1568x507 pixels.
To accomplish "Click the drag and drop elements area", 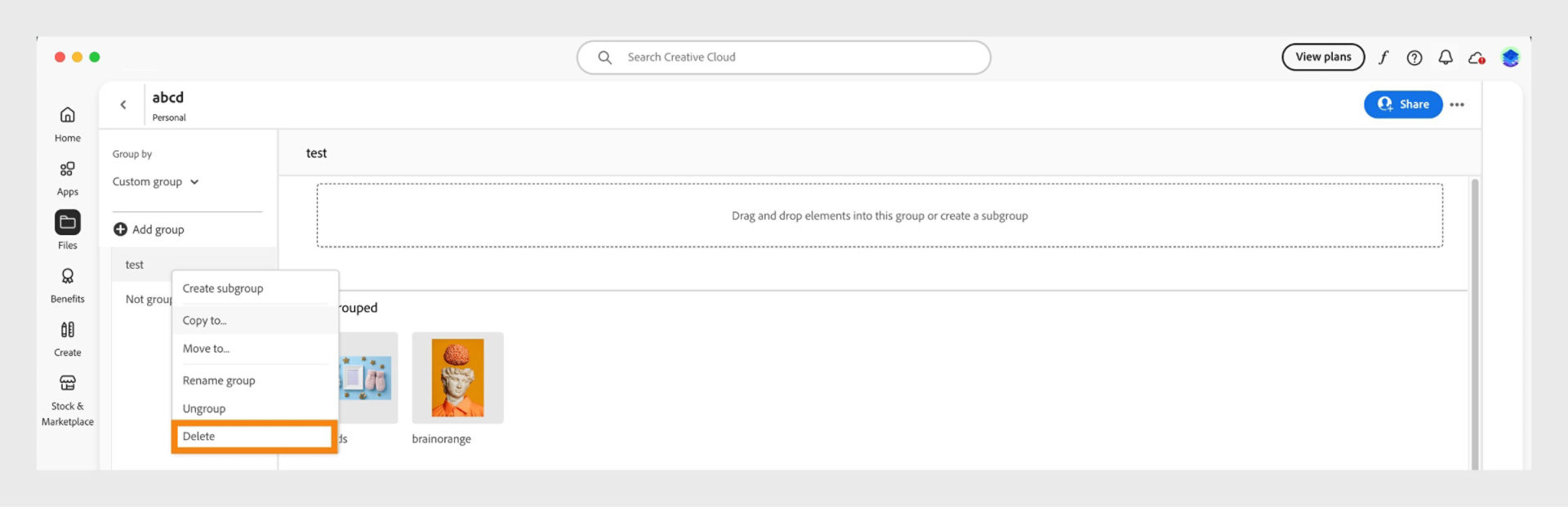I will click(880, 216).
